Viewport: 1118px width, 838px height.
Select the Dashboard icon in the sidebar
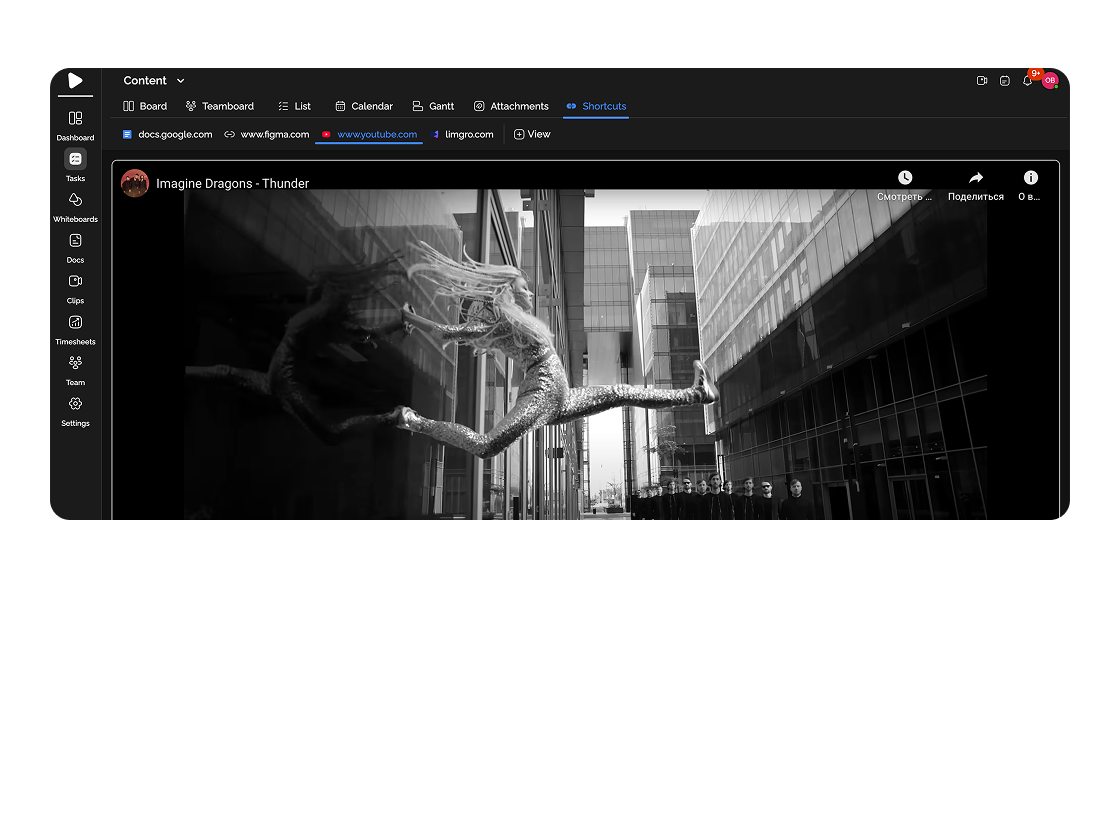point(75,118)
